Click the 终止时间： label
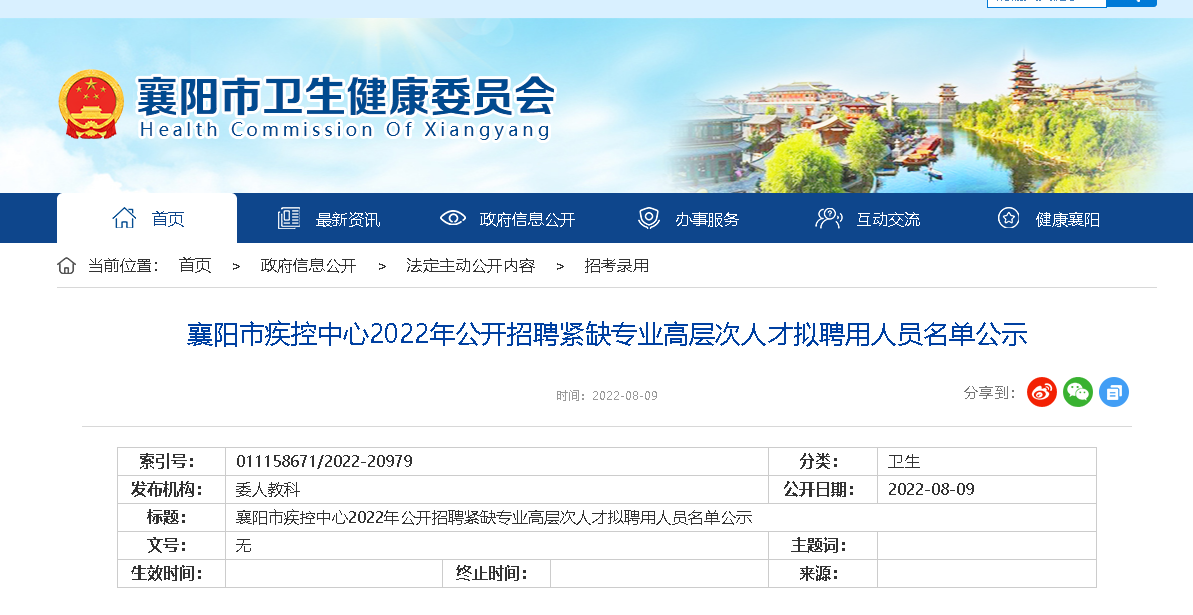This screenshot has height=615, width=1193. [x=492, y=573]
